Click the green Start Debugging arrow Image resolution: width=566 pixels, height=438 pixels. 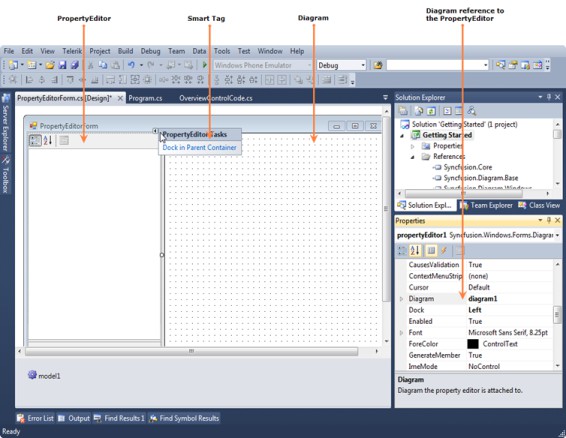[205, 65]
